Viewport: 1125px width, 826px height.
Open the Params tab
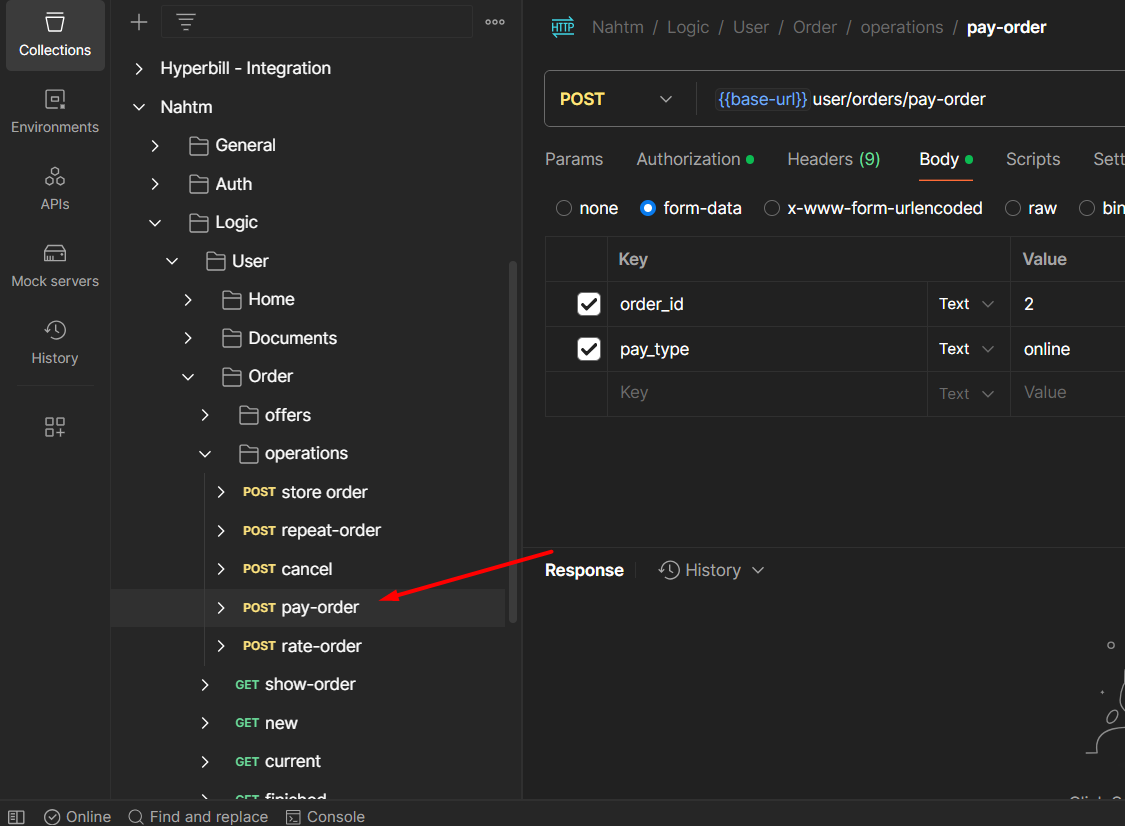pos(574,159)
